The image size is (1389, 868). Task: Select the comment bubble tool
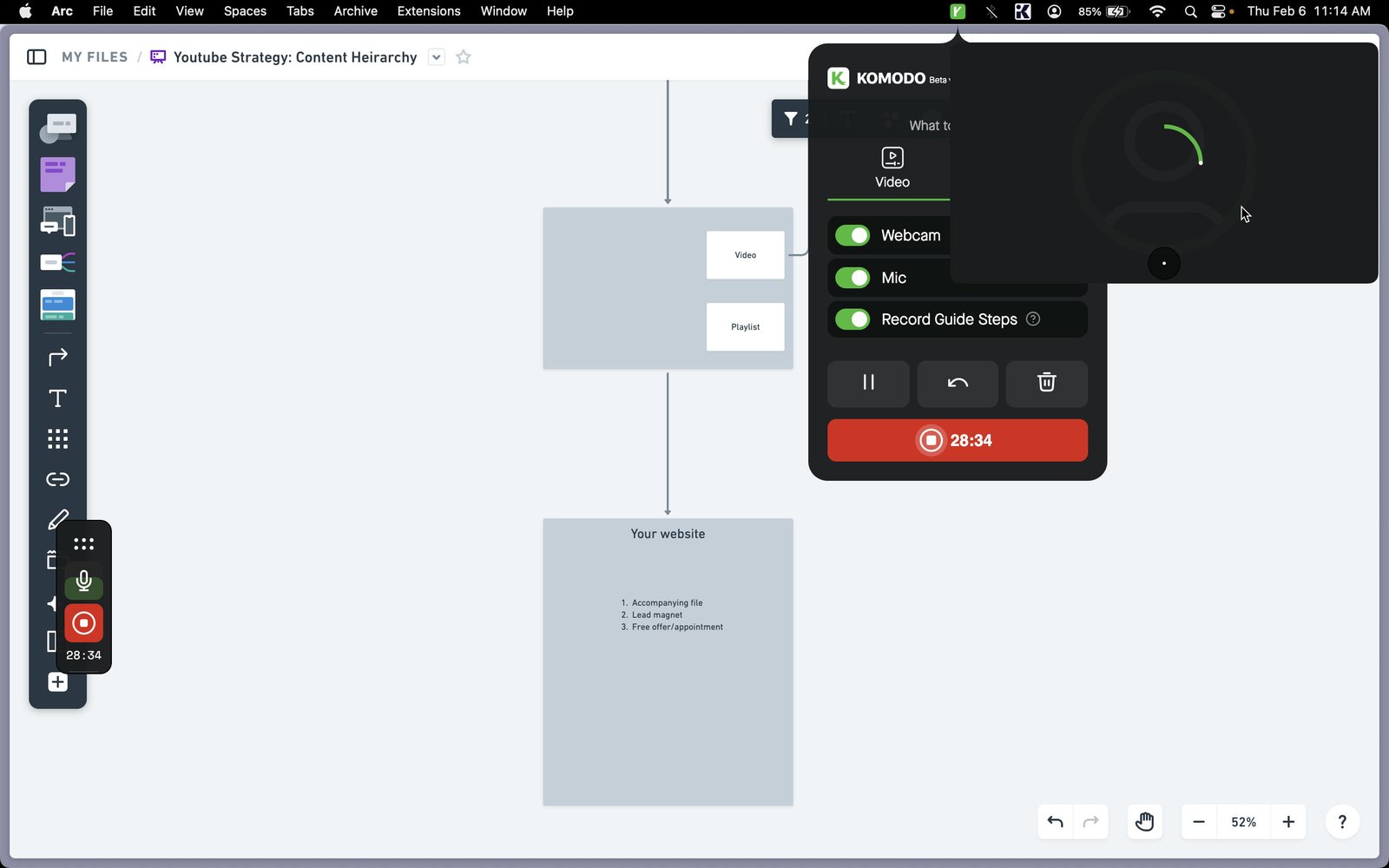(57, 128)
